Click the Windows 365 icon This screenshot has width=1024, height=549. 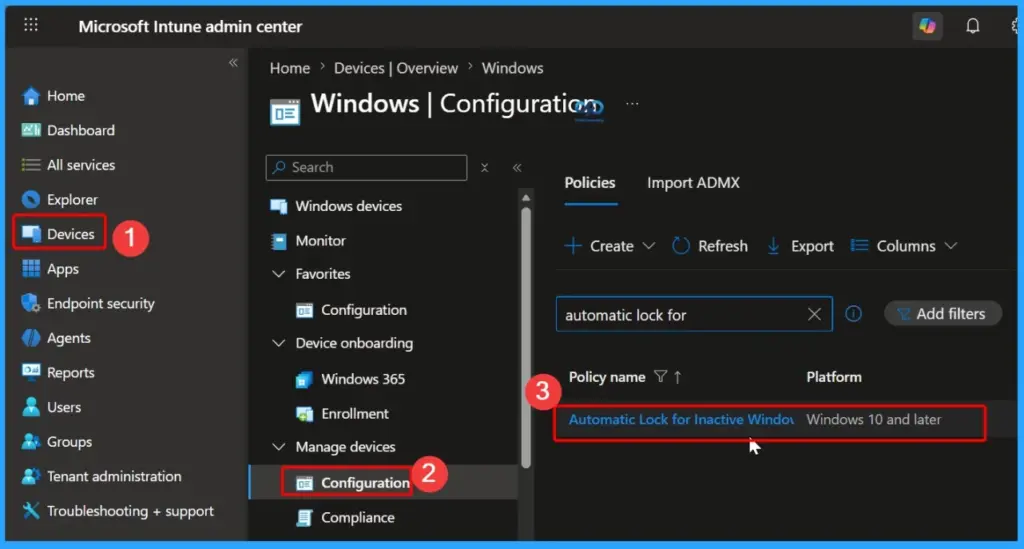(304, 379)
